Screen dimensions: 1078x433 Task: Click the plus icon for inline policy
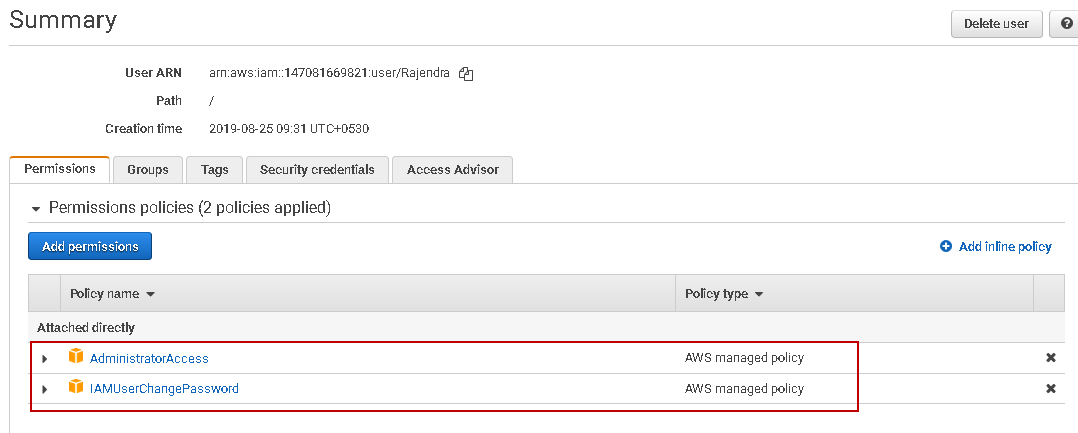pyautogui.click(x=946, y=246)
